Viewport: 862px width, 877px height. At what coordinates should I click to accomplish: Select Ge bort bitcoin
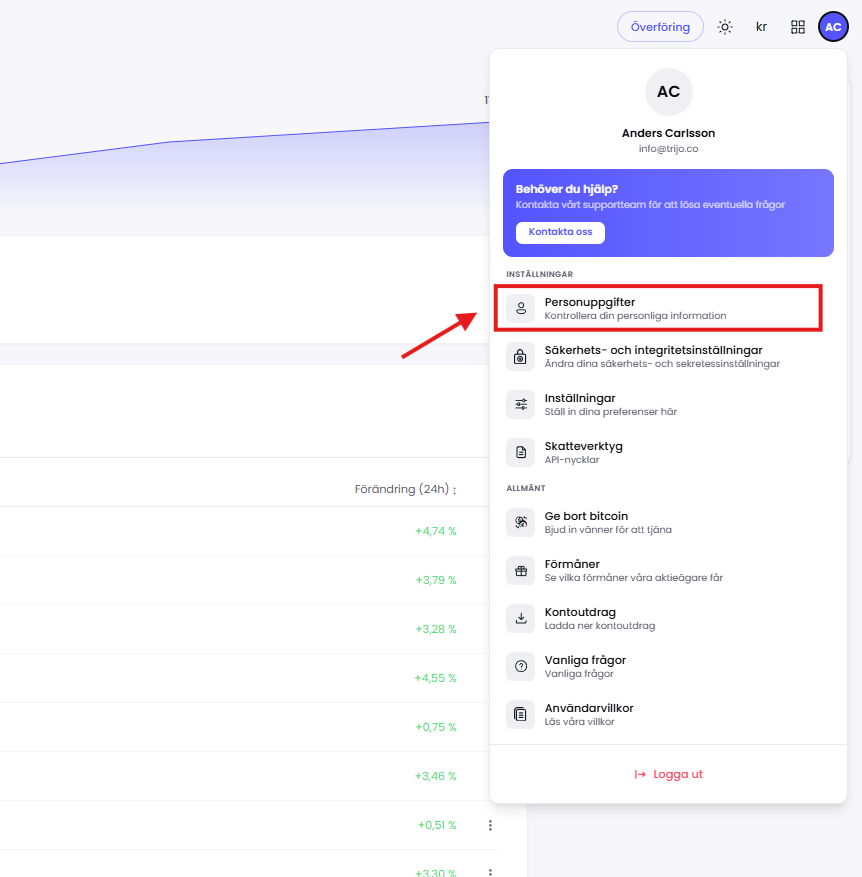click(668, 522)
